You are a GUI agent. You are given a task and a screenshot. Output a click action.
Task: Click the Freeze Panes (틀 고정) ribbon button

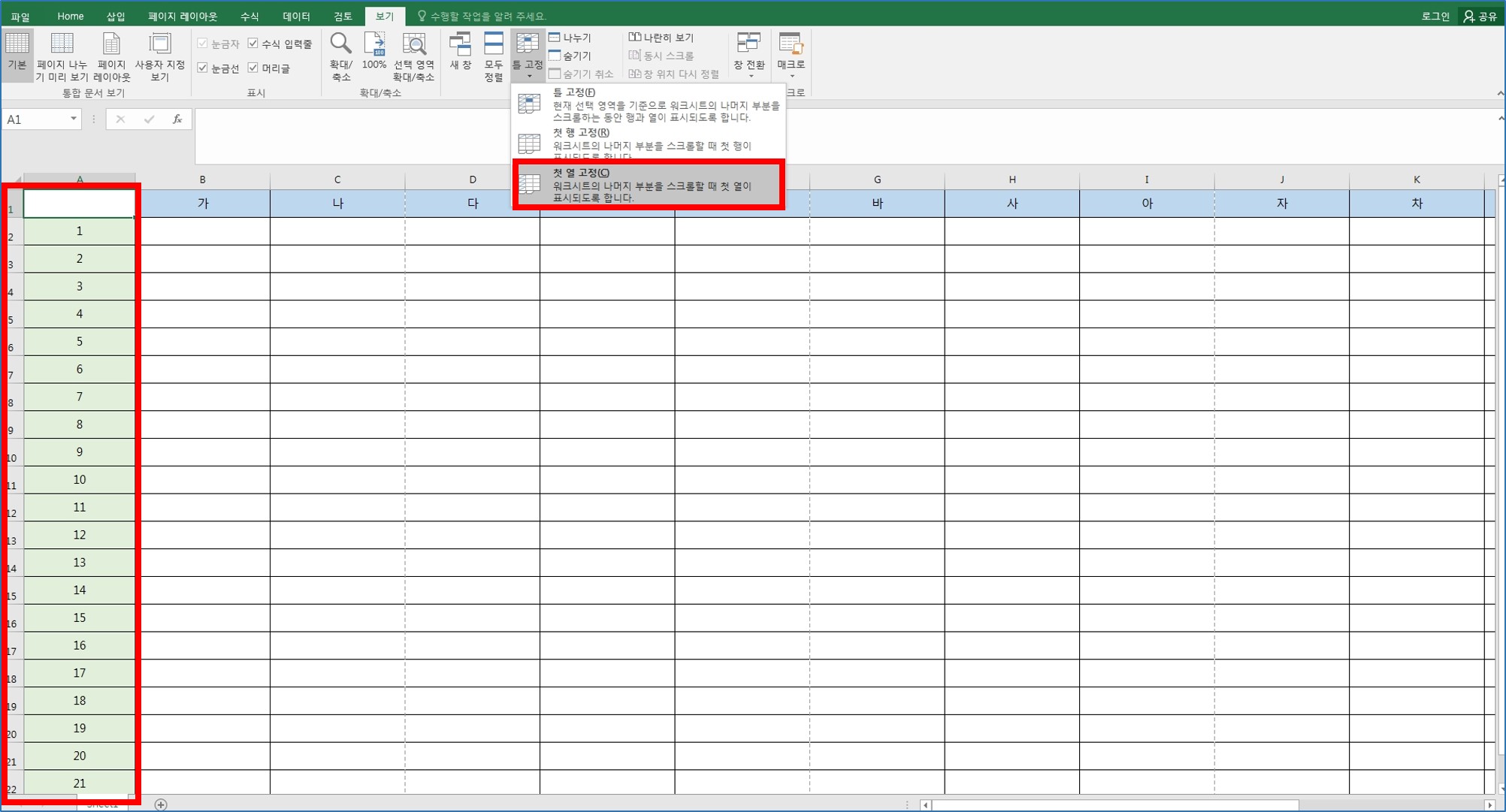[528, 55]
